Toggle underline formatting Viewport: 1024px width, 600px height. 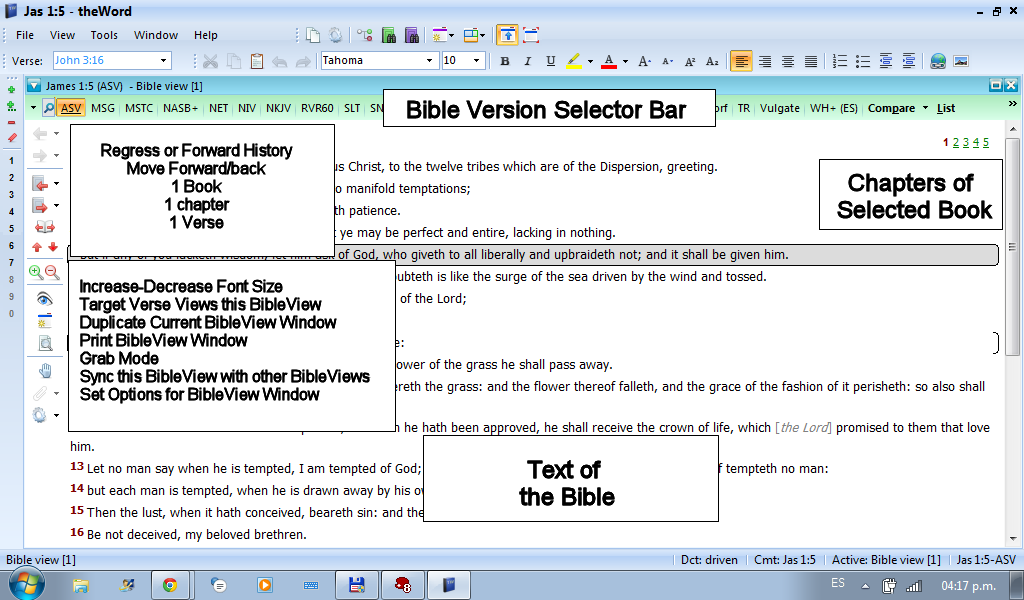point(550,61)
